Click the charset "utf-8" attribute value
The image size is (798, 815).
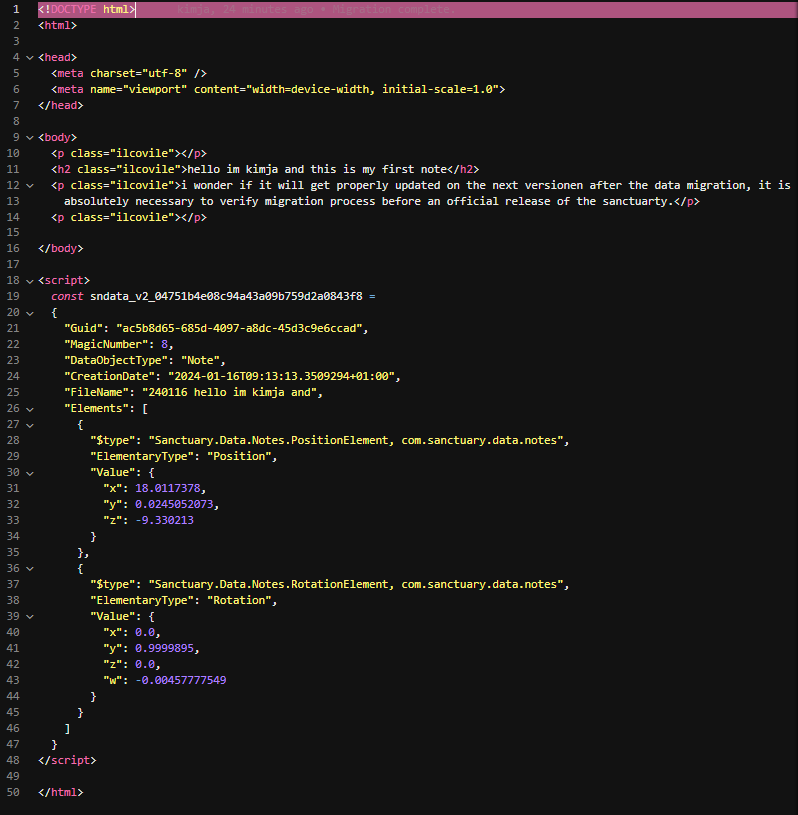click(x=165, y=73)
